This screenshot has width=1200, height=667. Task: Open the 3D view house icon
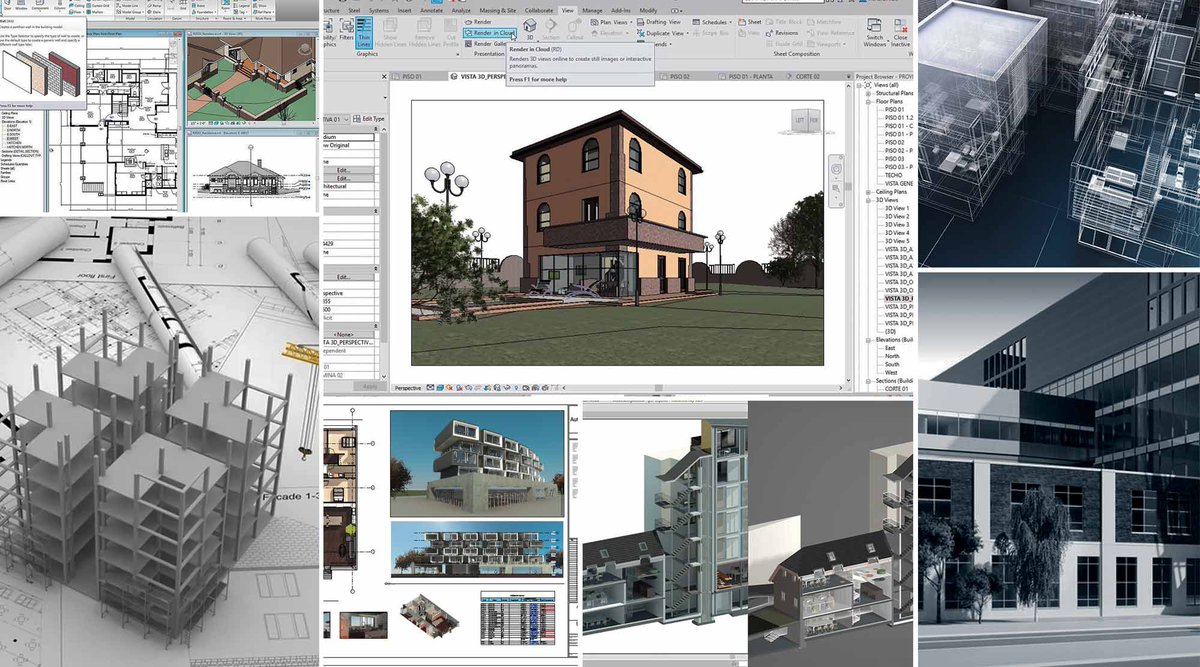coord(530,27)
